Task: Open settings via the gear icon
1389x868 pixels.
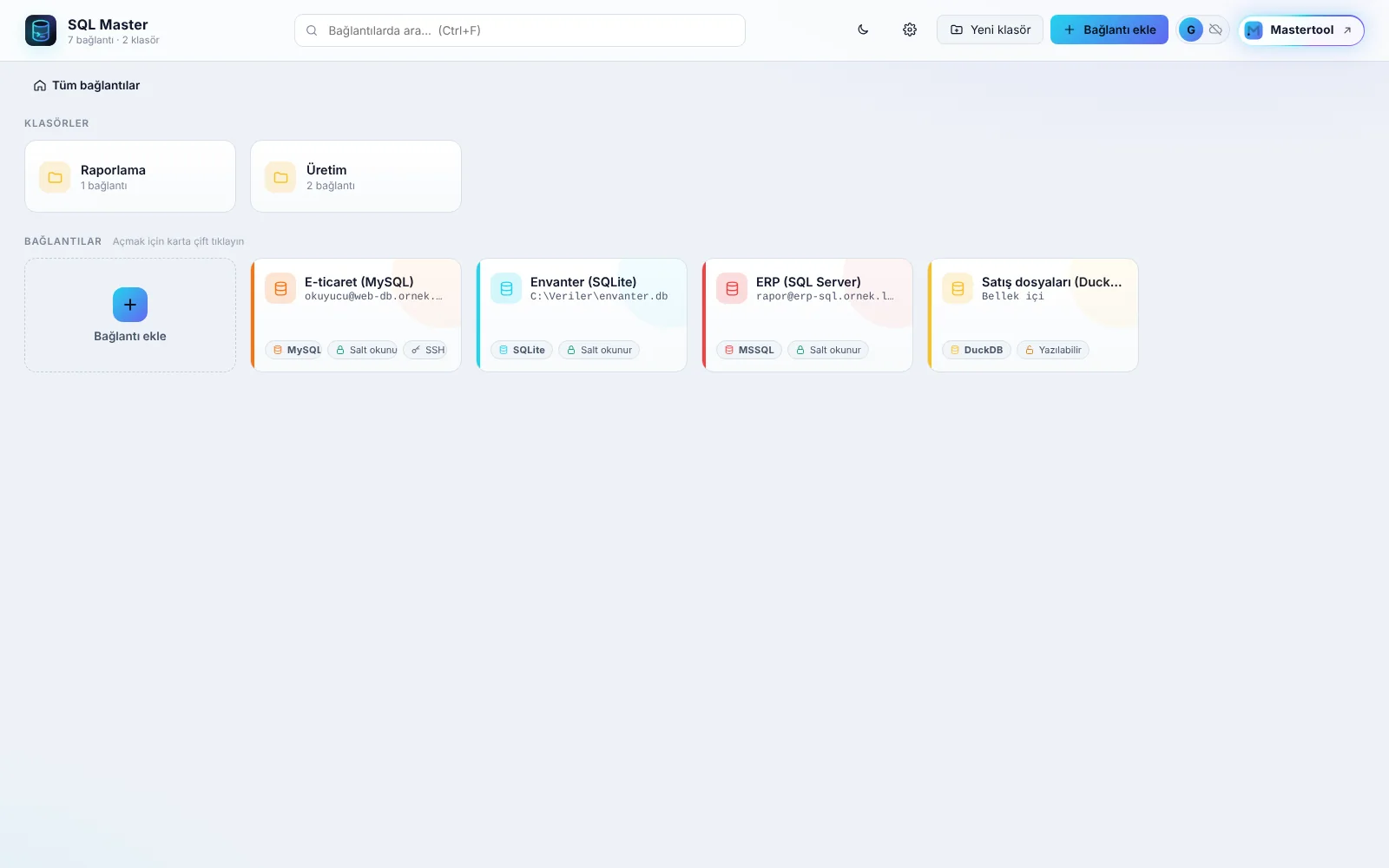Action: pos(910,30)
